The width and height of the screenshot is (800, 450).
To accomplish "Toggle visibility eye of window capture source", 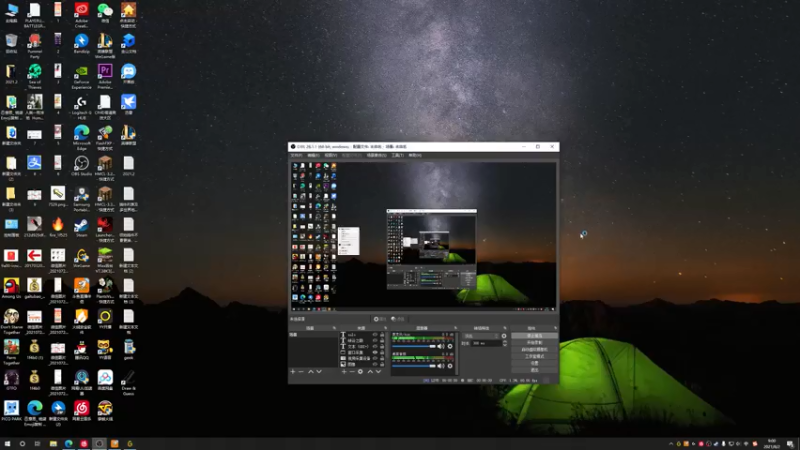I will (x=375, y=353).
